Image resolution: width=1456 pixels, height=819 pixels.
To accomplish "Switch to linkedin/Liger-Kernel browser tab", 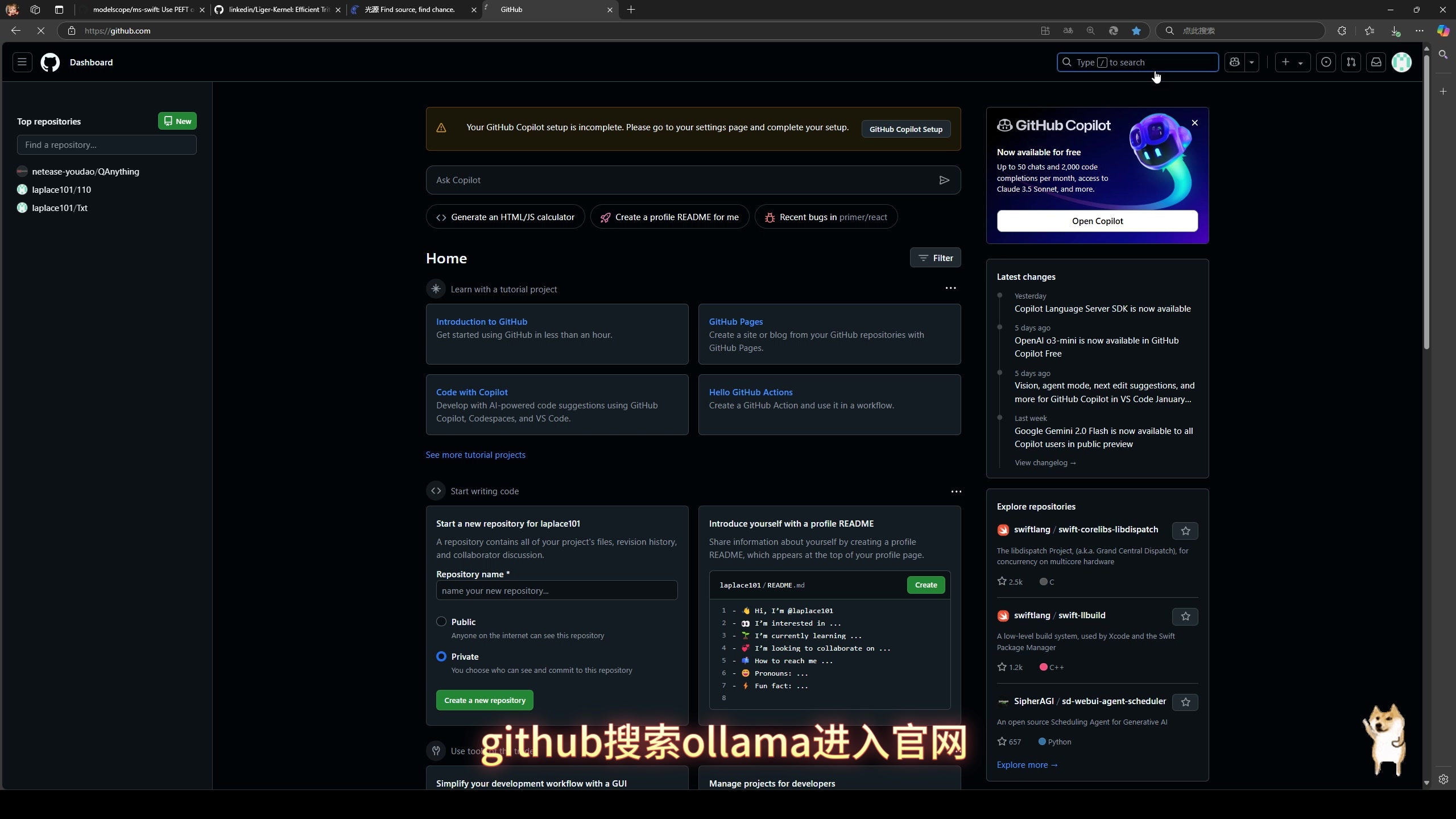I will (x=279, y=10).
